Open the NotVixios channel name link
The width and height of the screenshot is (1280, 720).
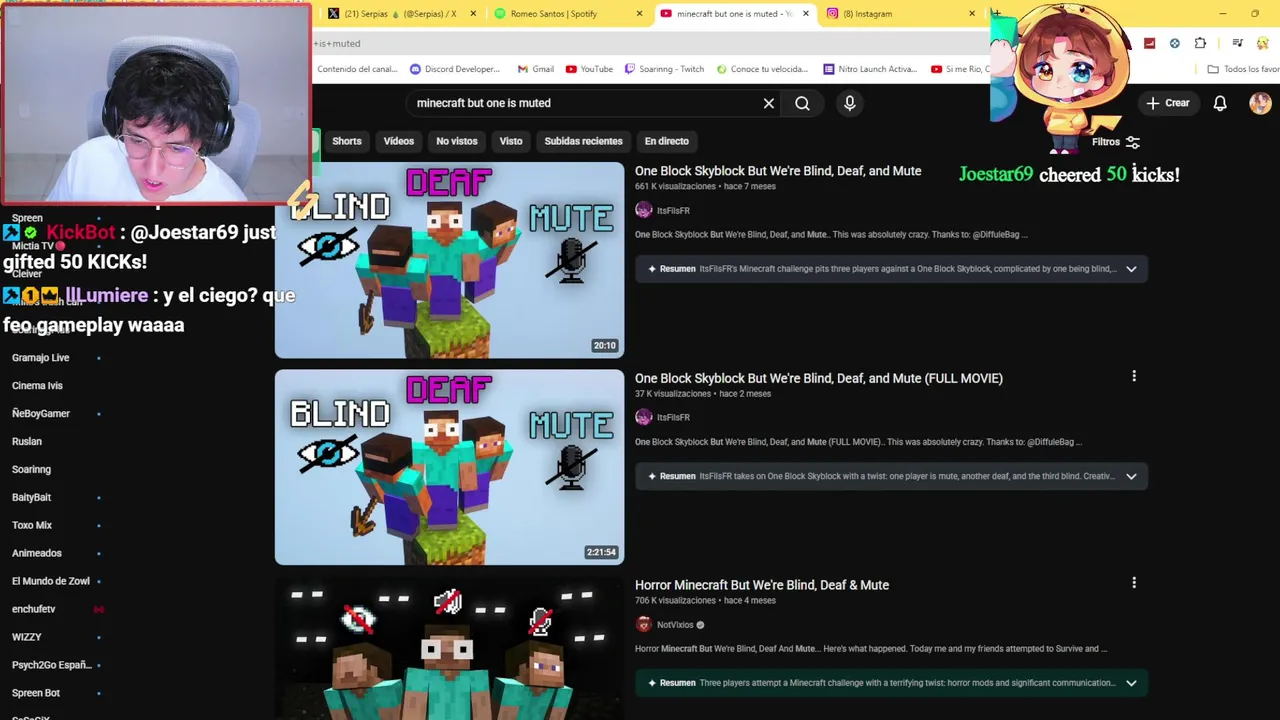[x=675, y=625]
